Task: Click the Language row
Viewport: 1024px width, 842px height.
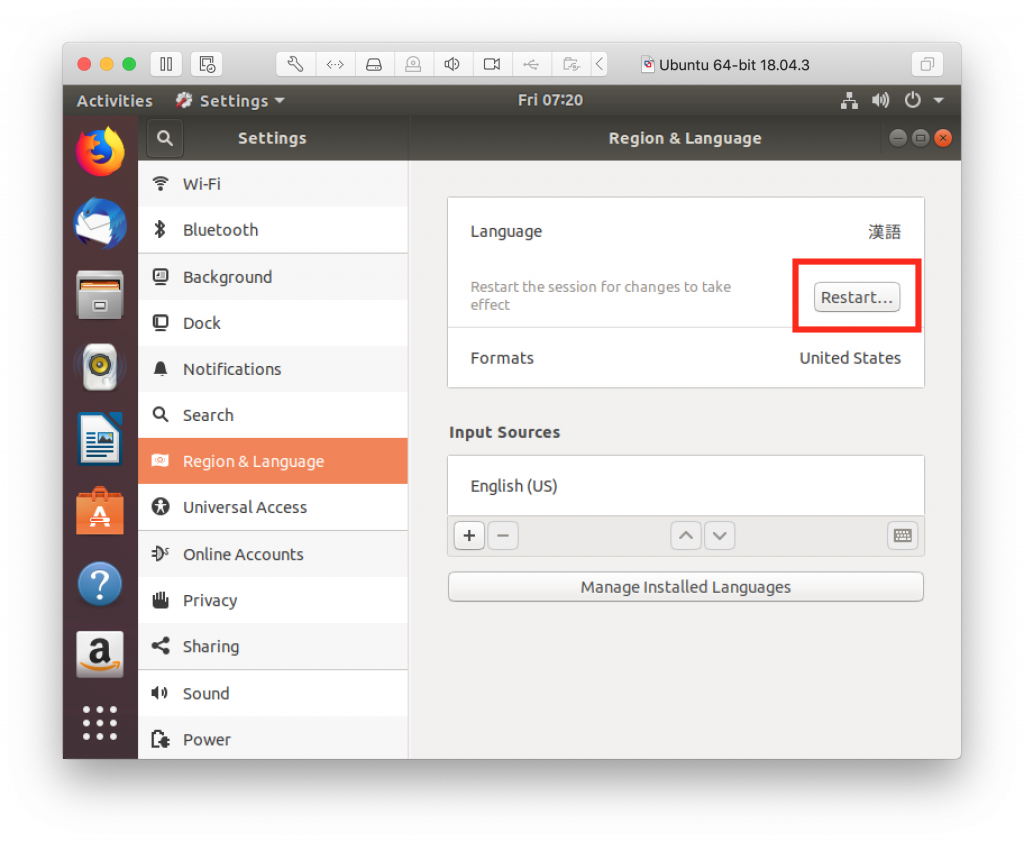Action: [685, 231]
